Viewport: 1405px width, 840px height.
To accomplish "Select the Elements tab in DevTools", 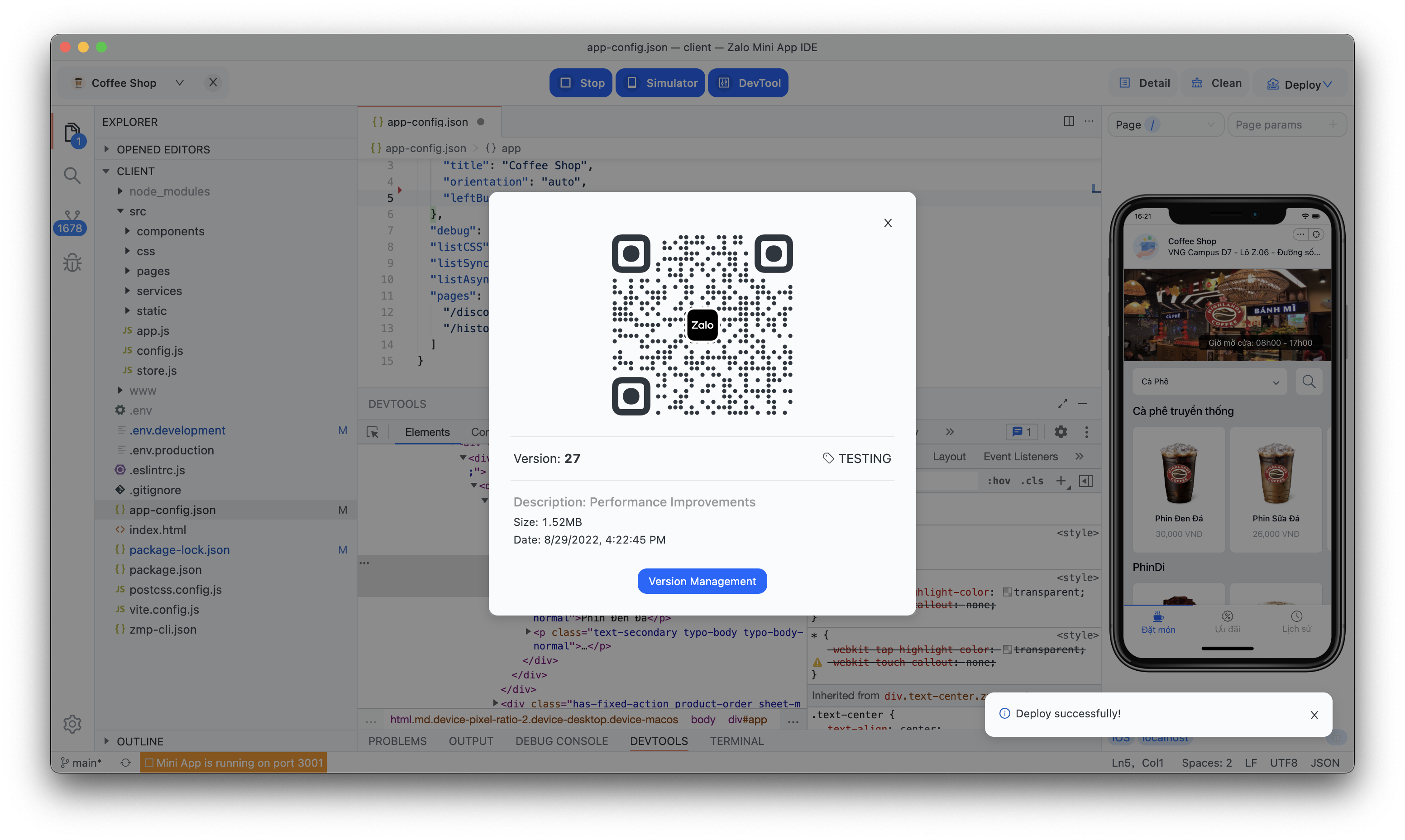I will click(427, 432).
